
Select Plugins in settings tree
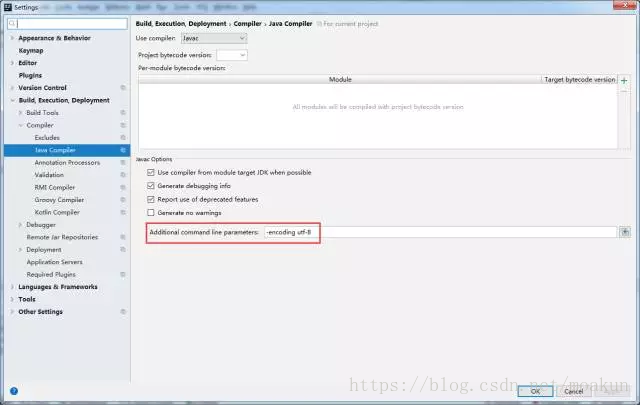30,76
